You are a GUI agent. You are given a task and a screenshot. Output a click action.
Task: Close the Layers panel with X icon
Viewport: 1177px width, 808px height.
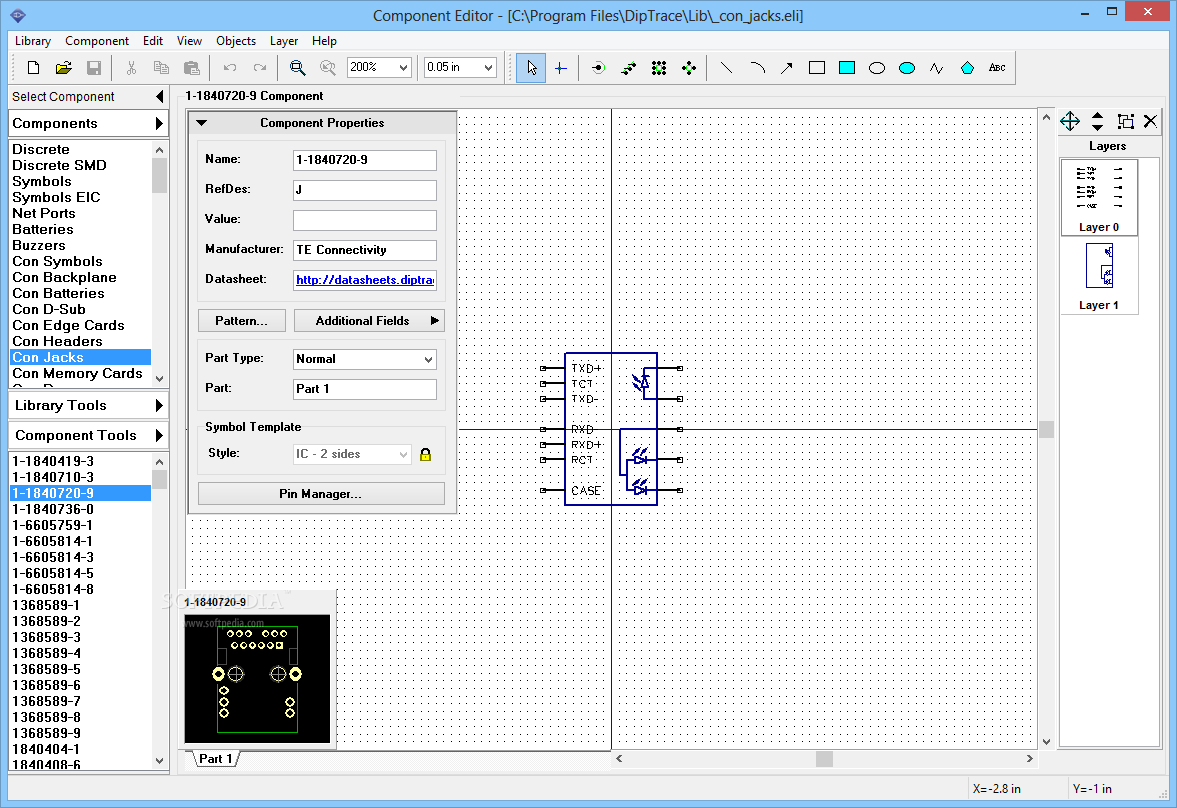tap(1150, 121)
